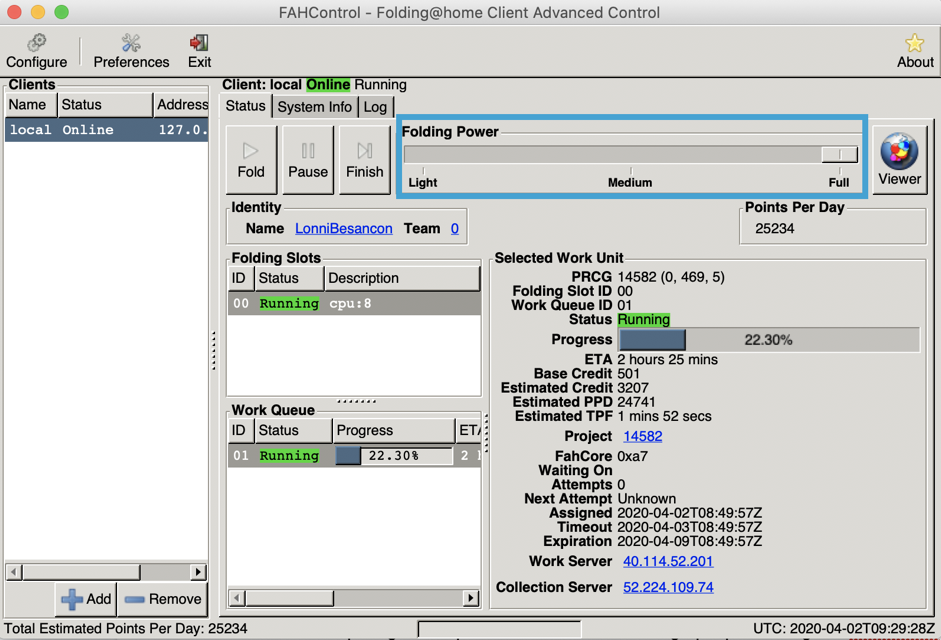Click Folding Slots ID column header
This screenshot has height=640, width=941.
[241, 279]
